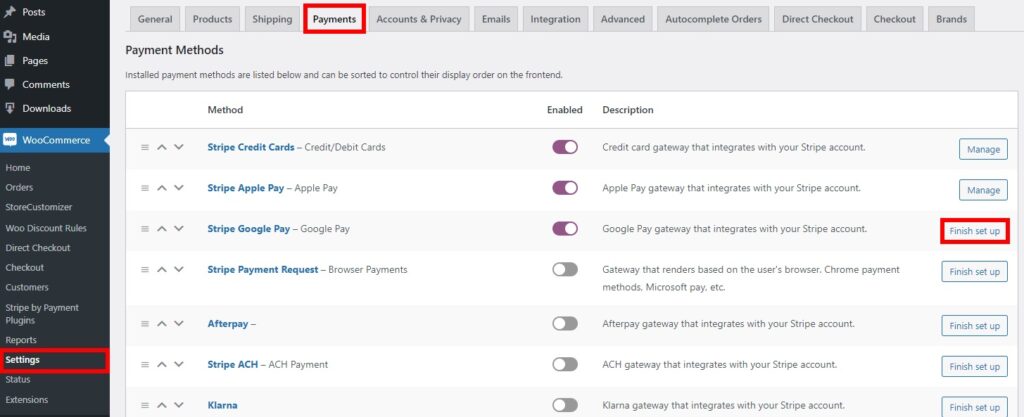
Task: Move Stripe ACH down with arrow
Action: coord(178,364)
